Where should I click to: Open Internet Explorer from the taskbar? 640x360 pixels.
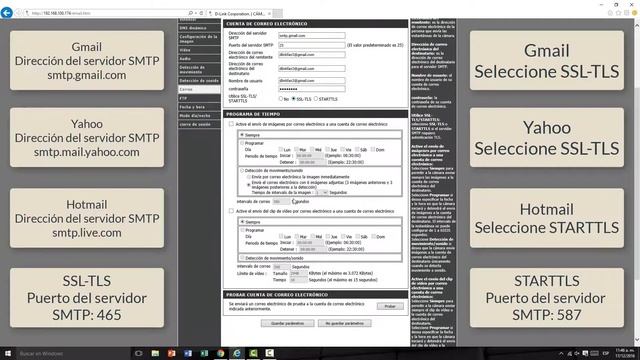click(237, 353)
